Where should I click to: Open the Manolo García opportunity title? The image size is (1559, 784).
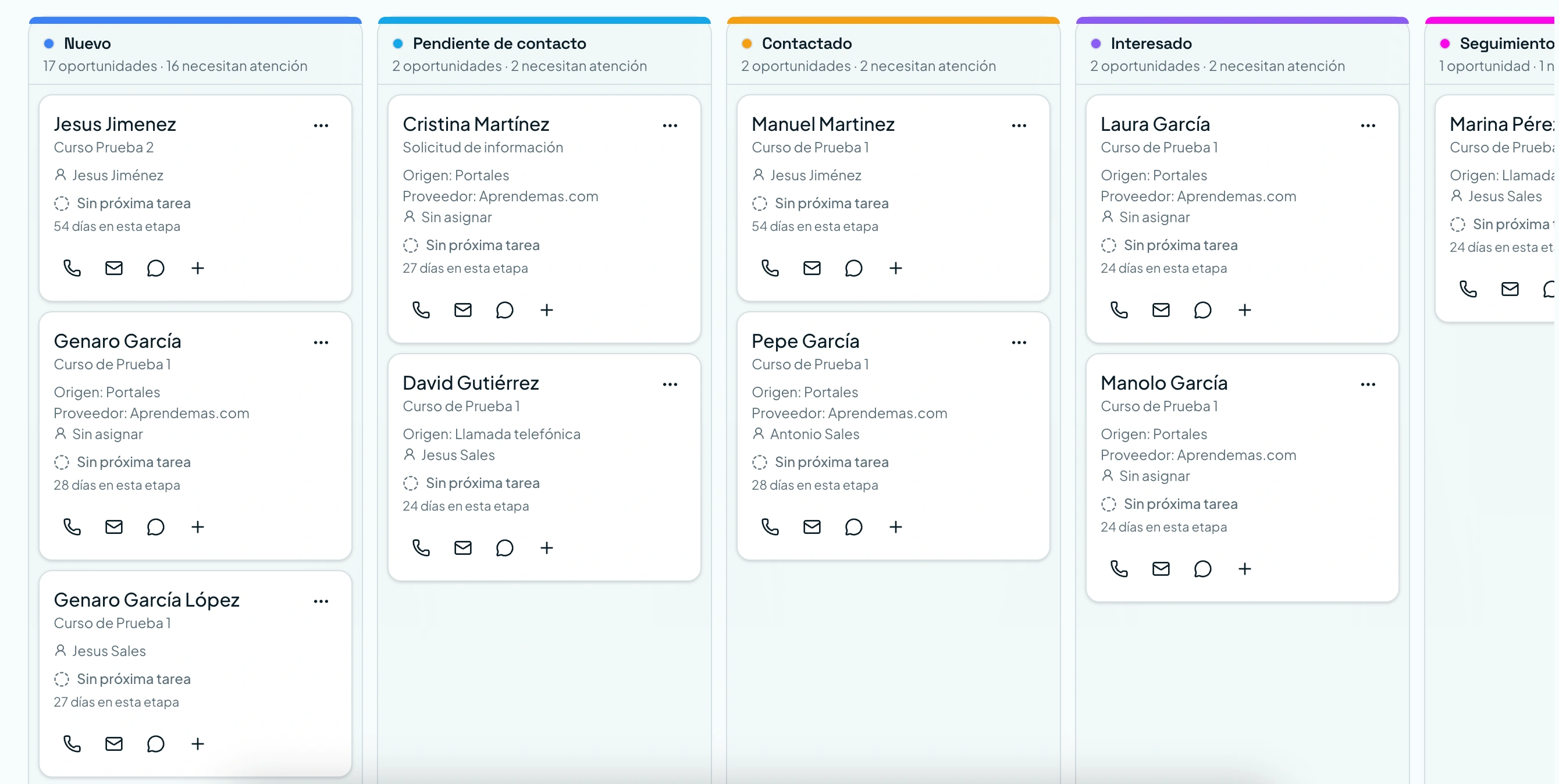(x=1164, y=383)
